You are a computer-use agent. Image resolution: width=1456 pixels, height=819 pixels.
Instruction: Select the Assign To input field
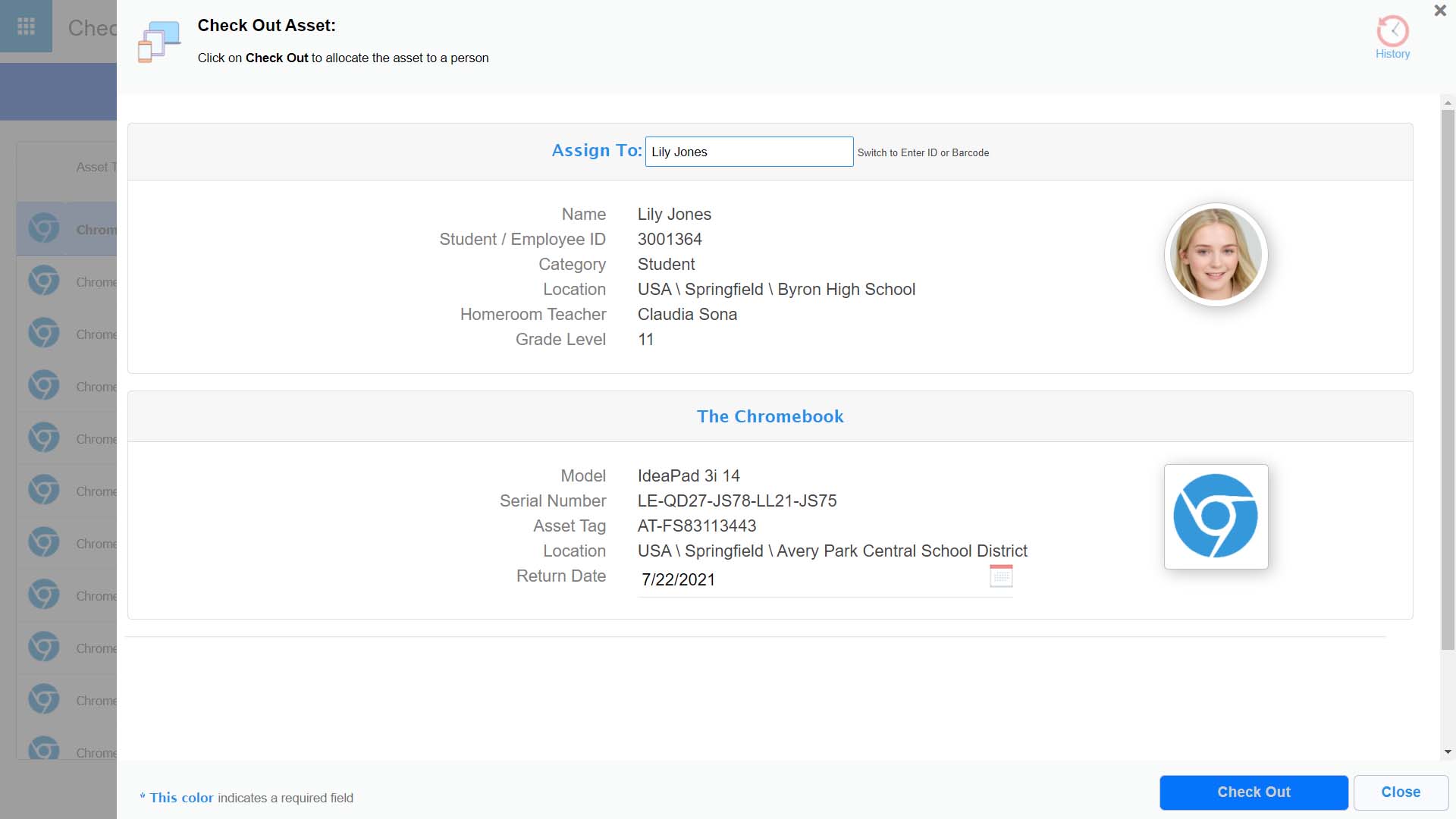tap(749, 151)
